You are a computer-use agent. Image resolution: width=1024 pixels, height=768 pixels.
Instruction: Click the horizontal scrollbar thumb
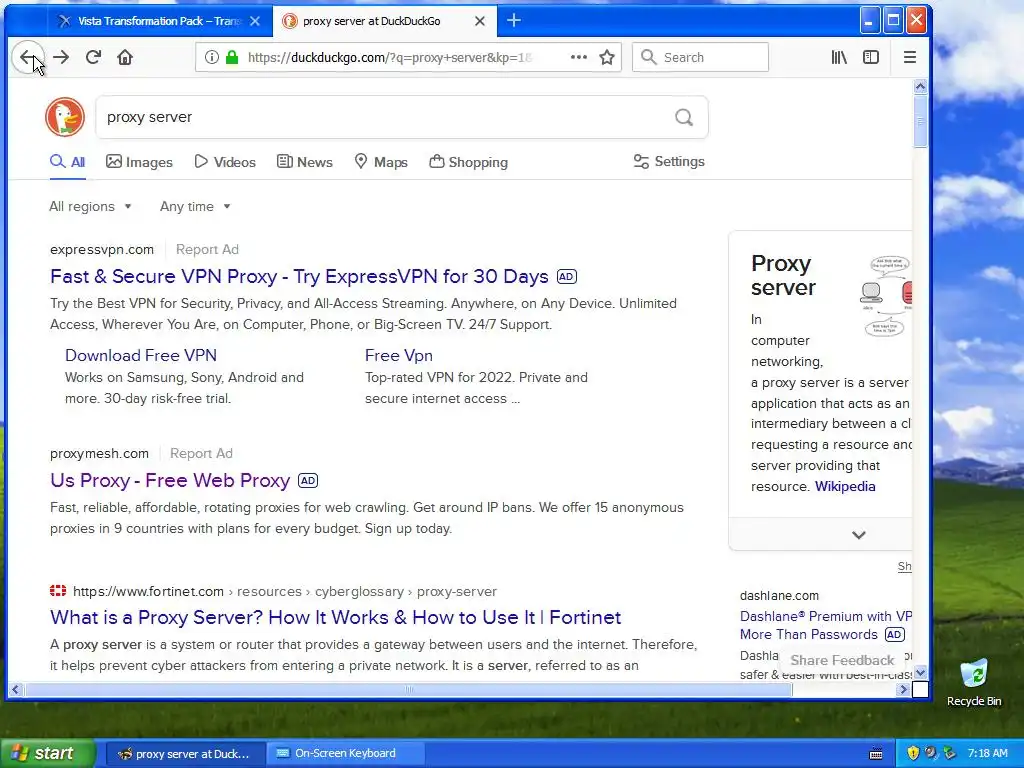[408, 689]
